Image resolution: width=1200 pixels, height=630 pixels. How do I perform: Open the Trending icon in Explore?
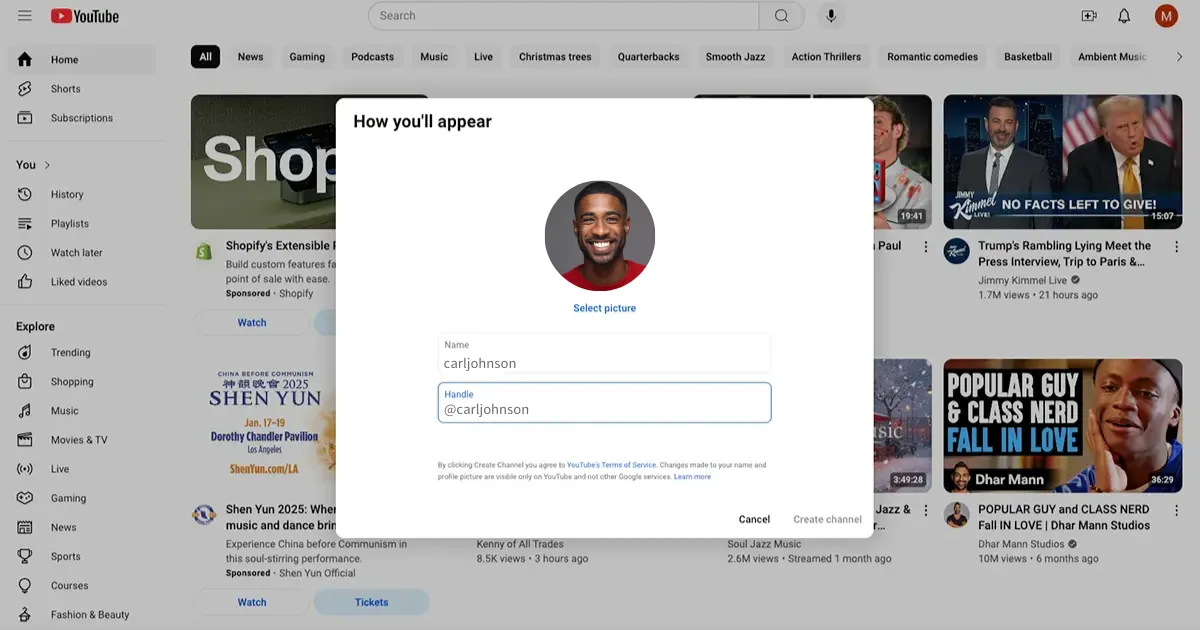(x=25, y=353)
